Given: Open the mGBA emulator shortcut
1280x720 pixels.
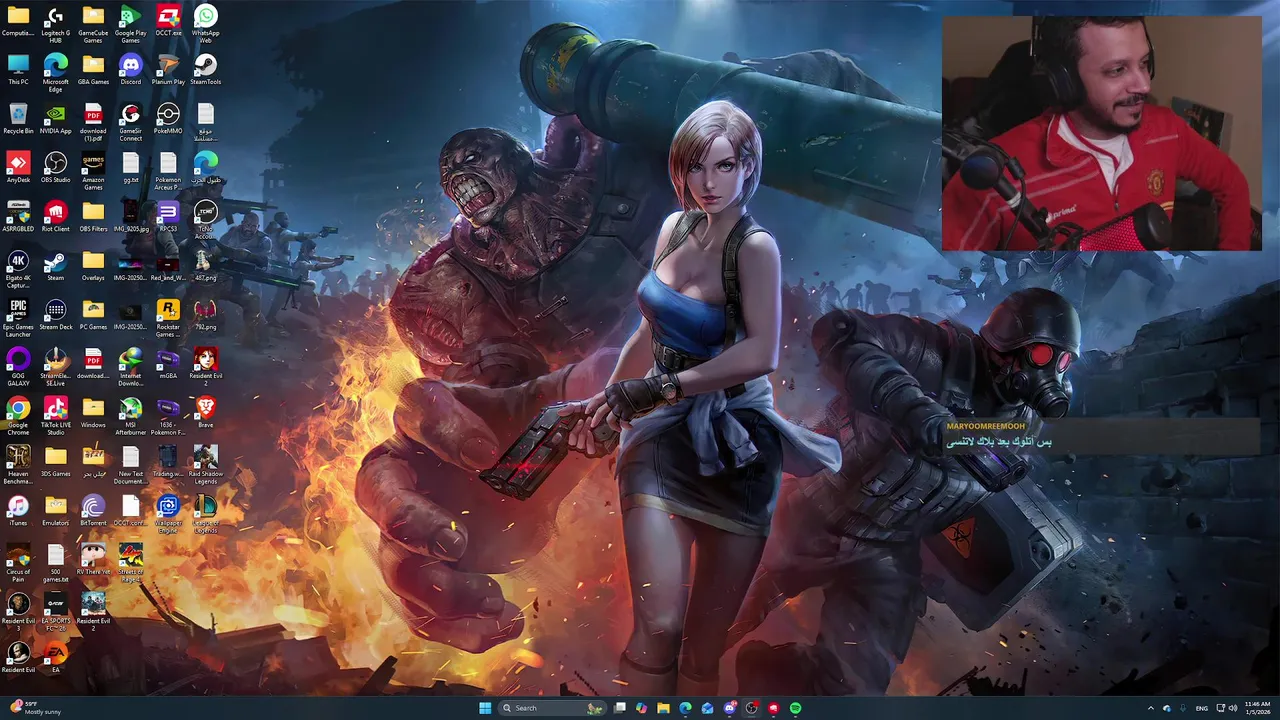Looking at the screenshot, I should 168,363.
